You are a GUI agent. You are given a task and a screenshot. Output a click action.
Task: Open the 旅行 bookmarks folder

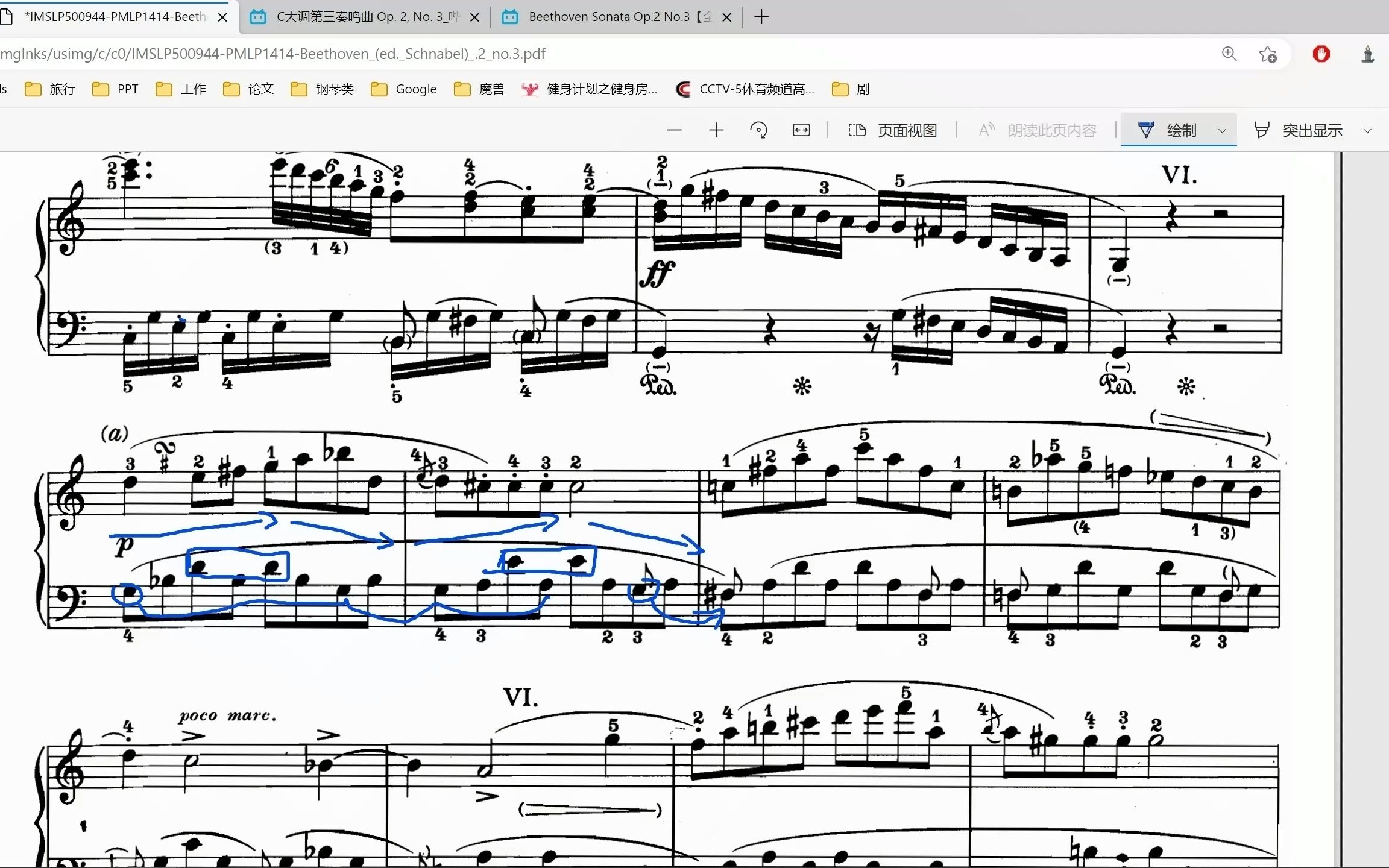coord(50,89)
